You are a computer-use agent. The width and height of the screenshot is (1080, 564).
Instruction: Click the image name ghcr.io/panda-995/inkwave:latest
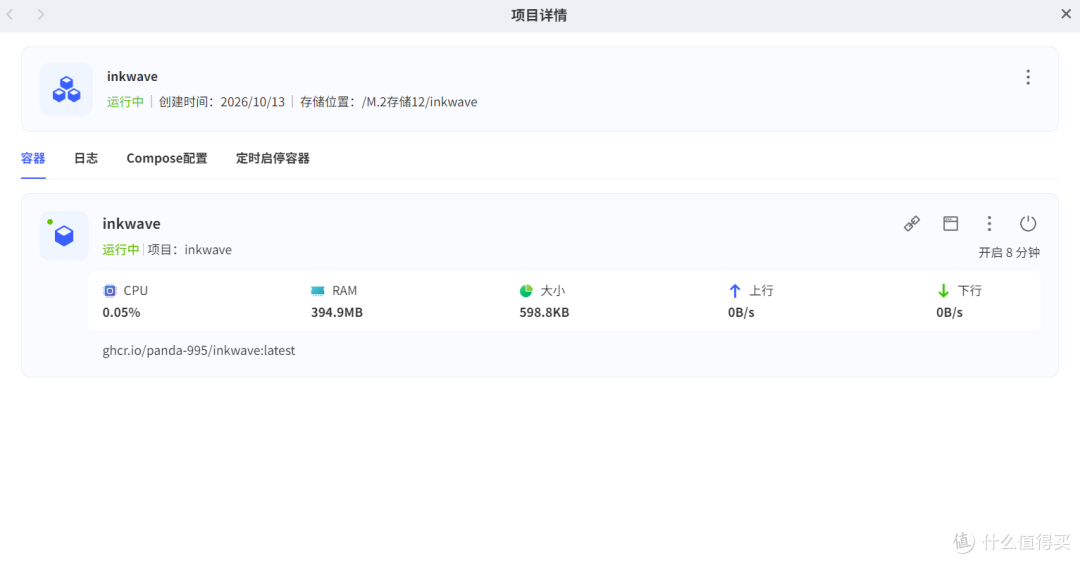tap(199, 351)
